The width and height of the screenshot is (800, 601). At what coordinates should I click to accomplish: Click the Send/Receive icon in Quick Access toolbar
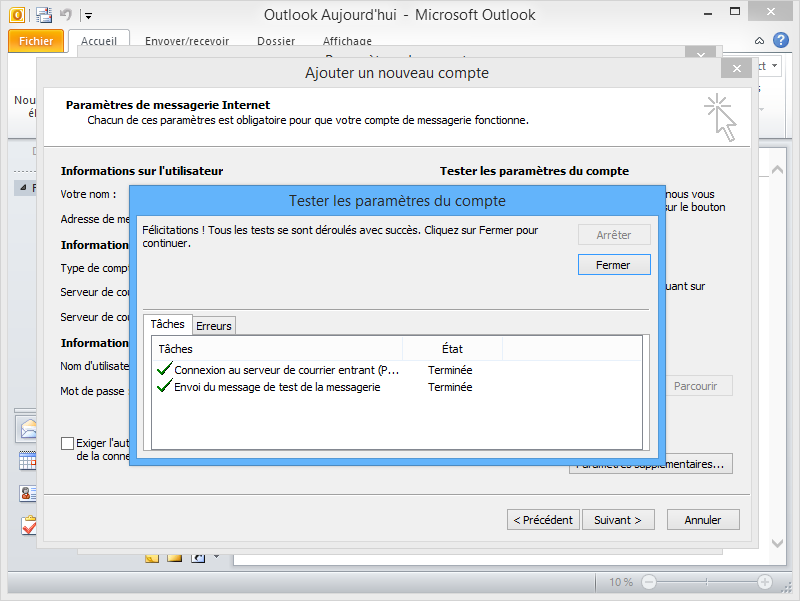[x=44, y=14]
